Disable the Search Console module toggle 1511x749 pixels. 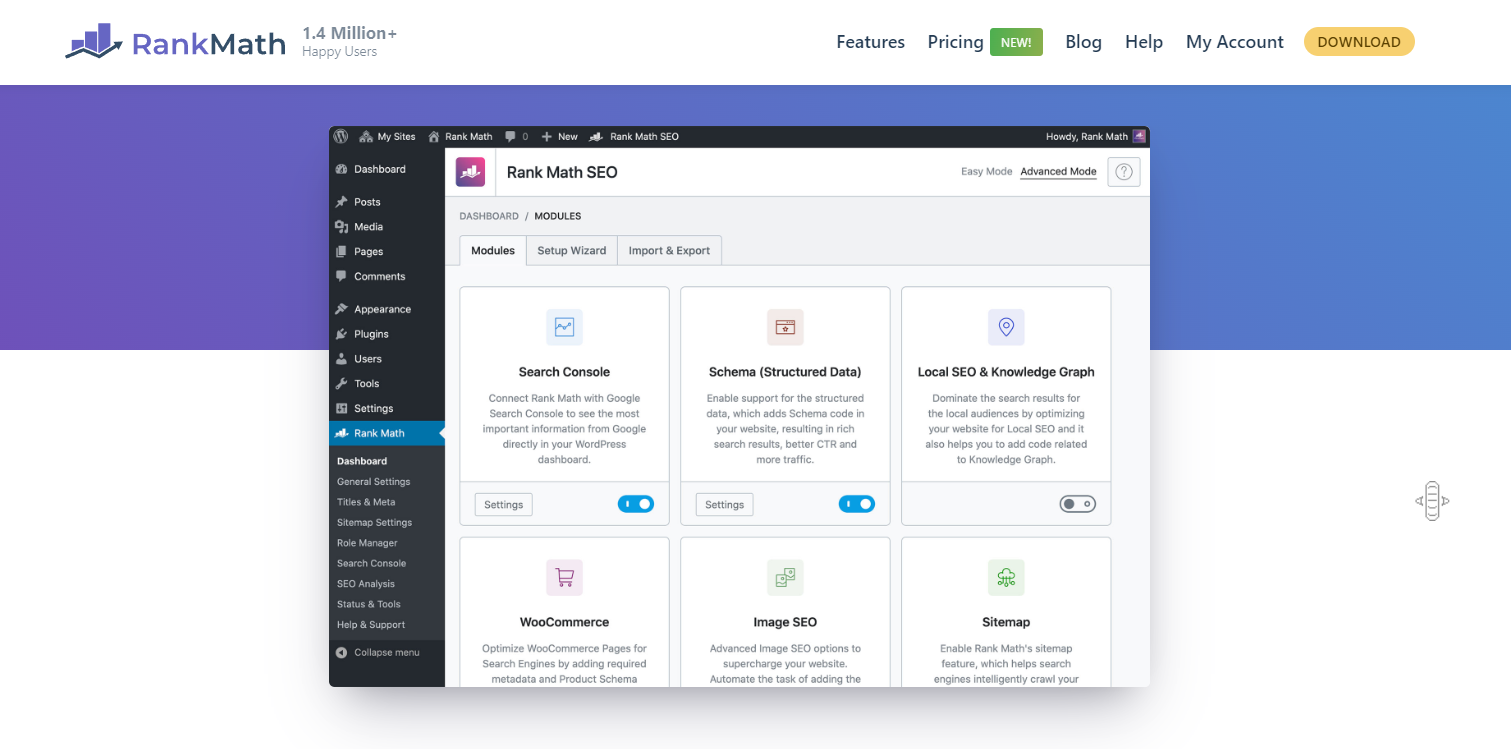click(x=636, y=504)
